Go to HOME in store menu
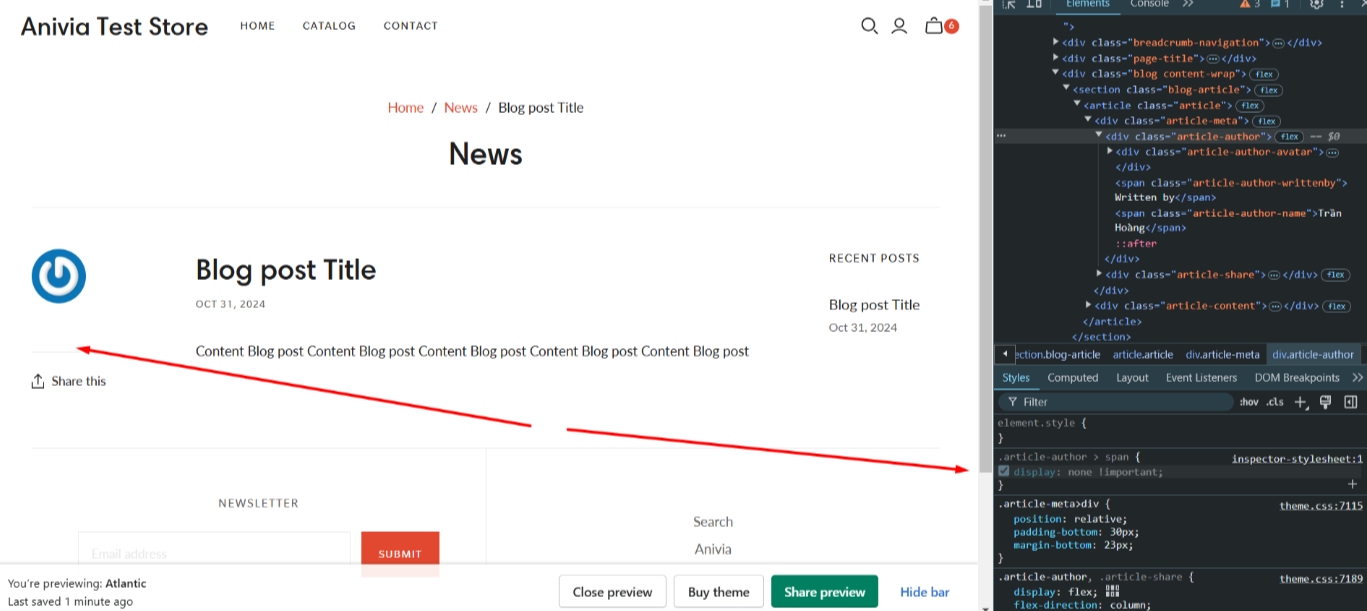Image resolution: width=1367 pixels, height=611 pixels. point(257,26)
